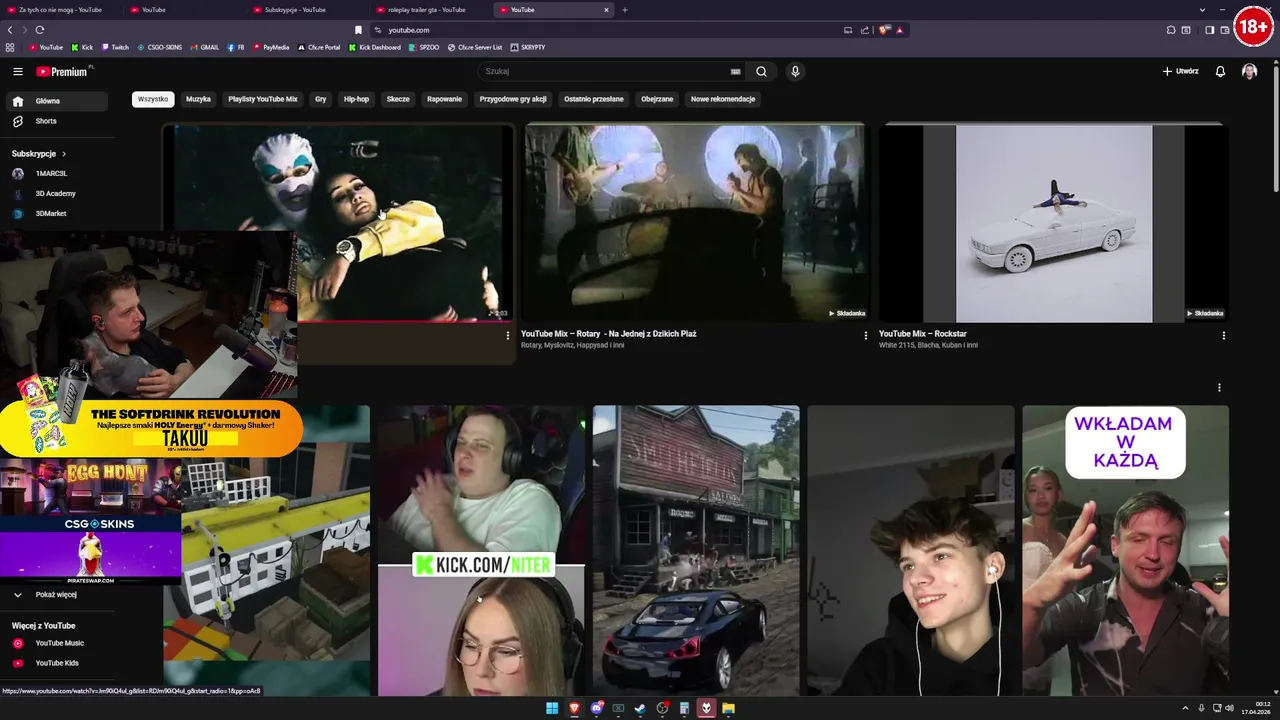1280x720 pixels.
Task: Open the Kick bookmark
Action: click(82, 47)
